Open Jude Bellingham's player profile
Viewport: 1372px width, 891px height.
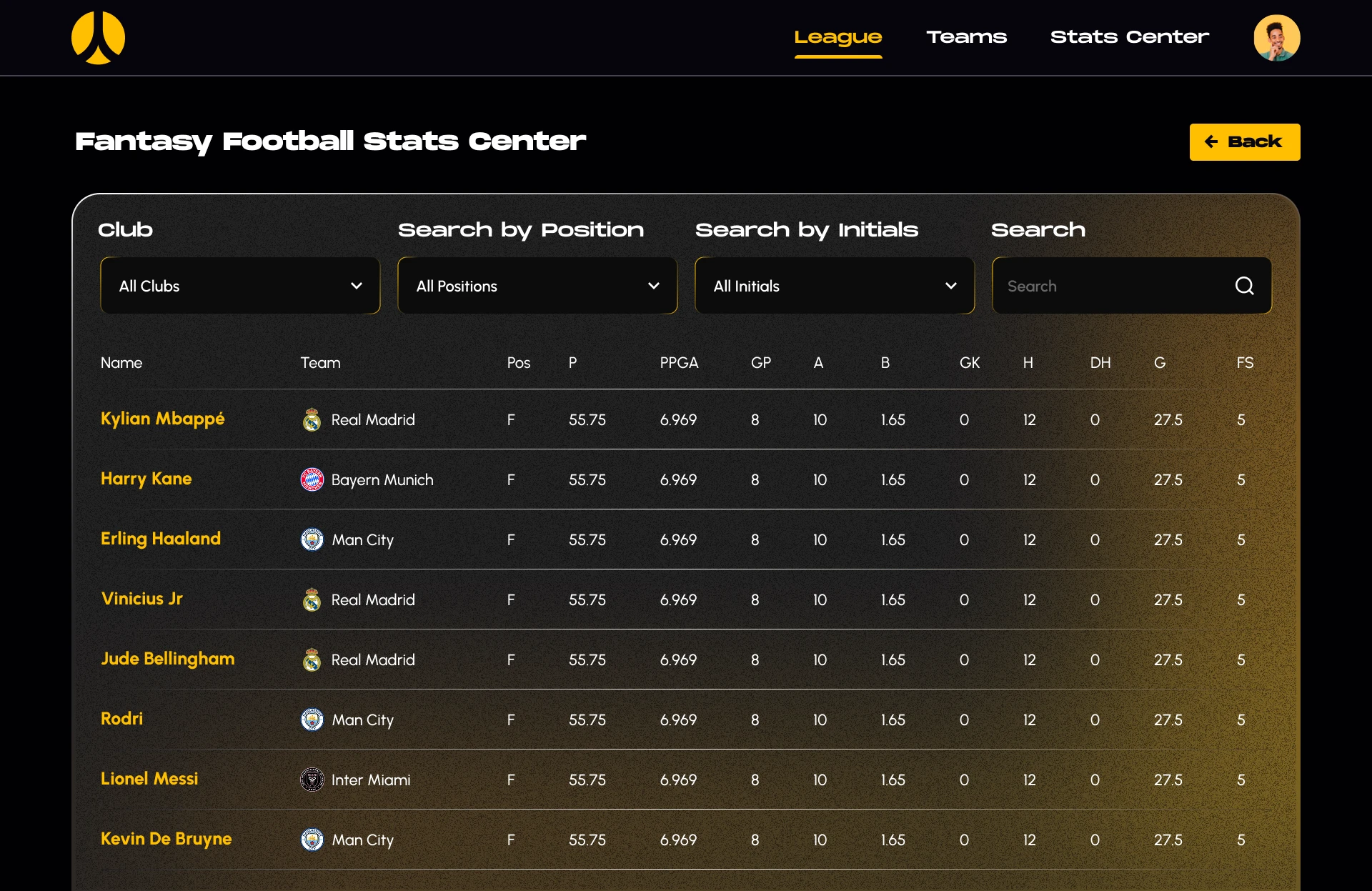168,659
